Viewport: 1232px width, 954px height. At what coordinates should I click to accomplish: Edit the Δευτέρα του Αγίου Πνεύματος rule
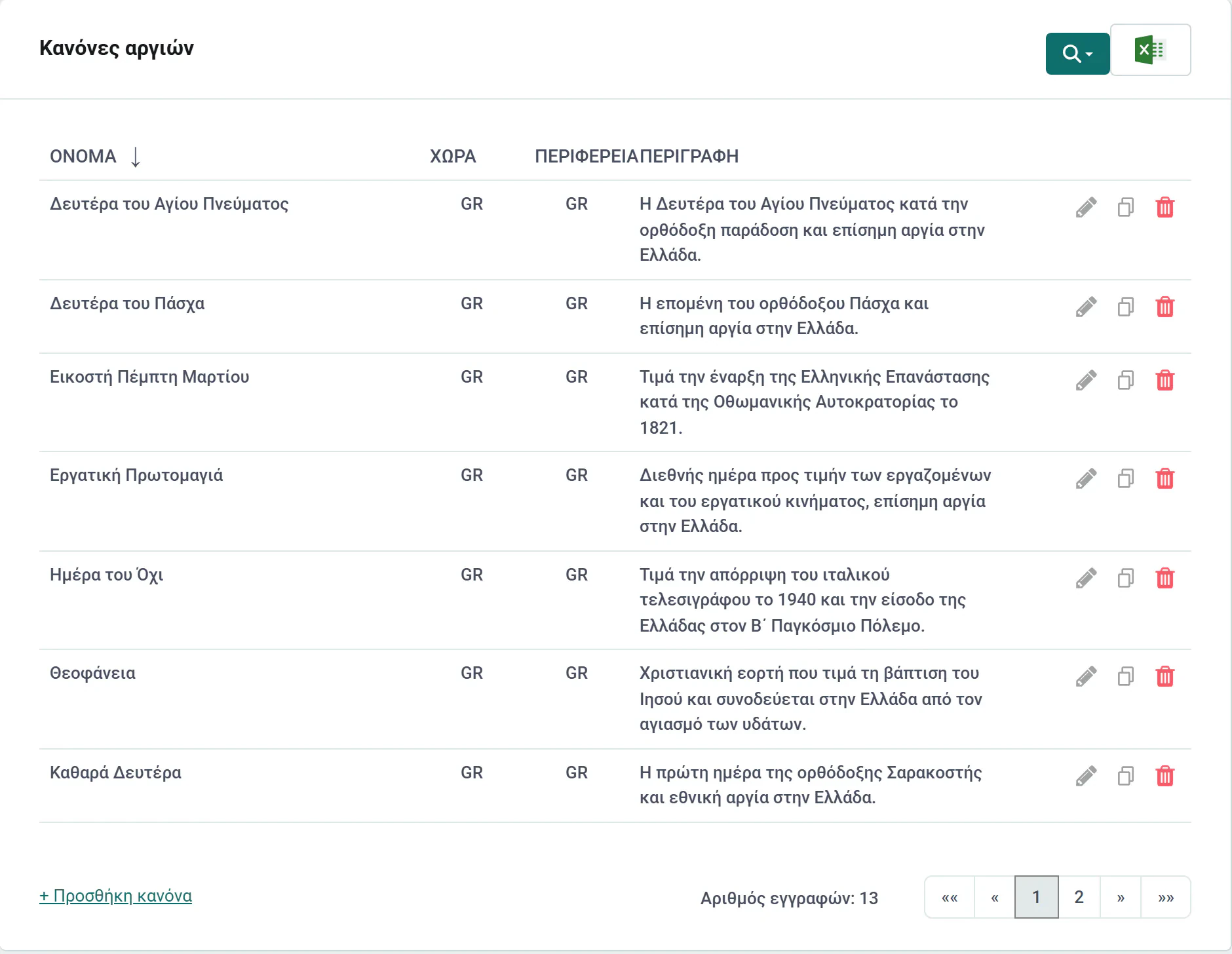point(1086,208)
